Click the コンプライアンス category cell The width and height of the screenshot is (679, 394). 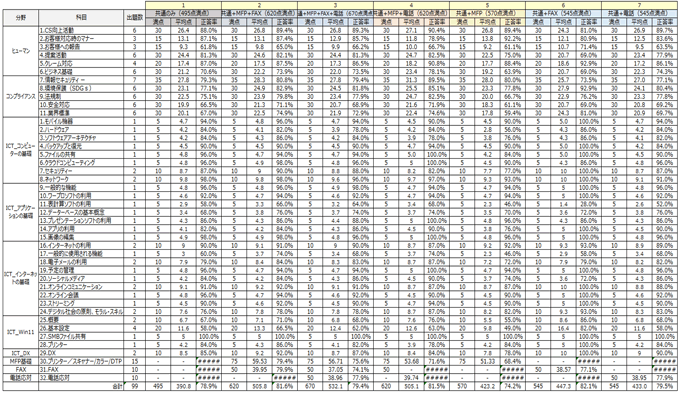pyautogui.click(x=21, y=97)
